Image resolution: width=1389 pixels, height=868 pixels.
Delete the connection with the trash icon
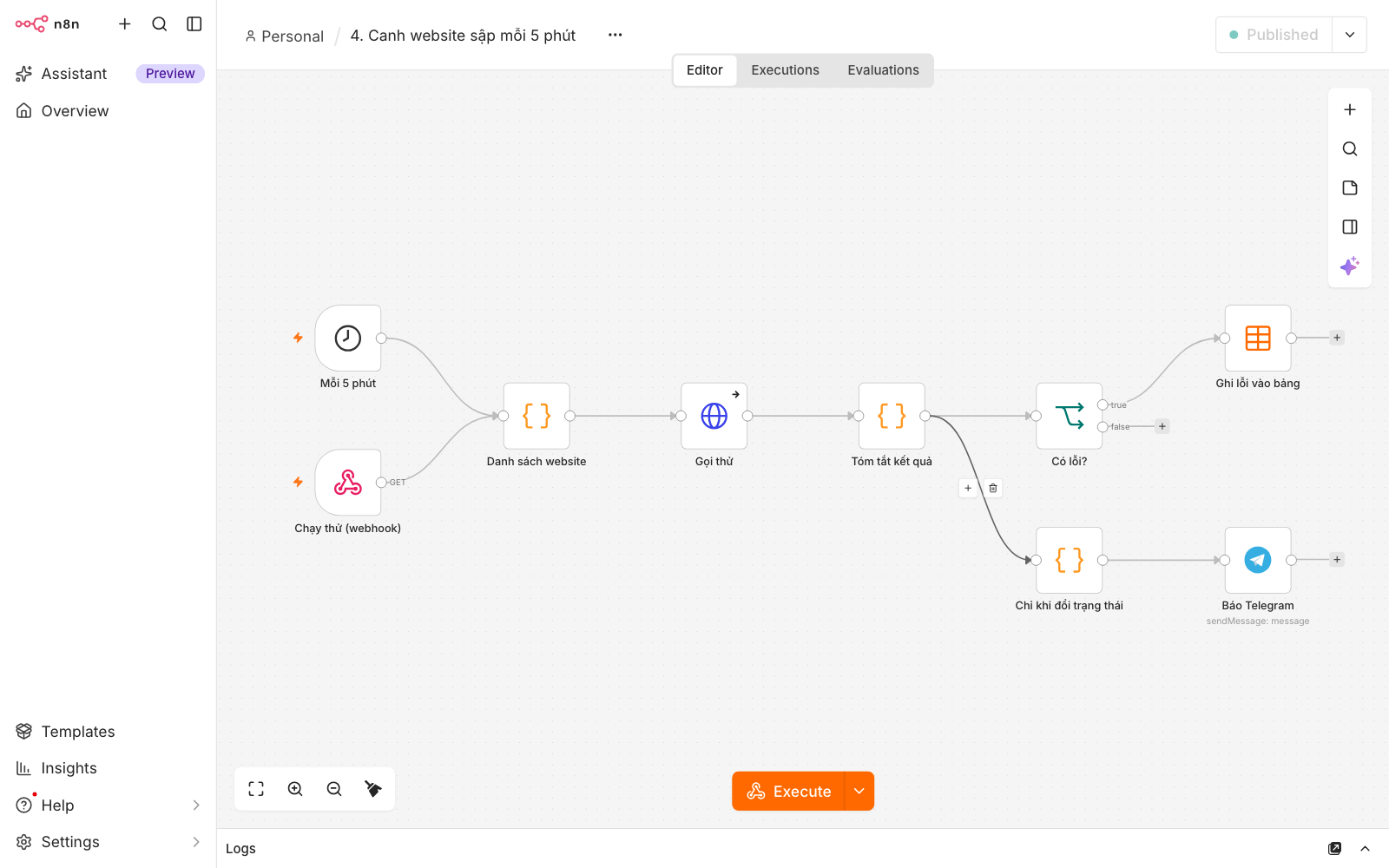993,488
